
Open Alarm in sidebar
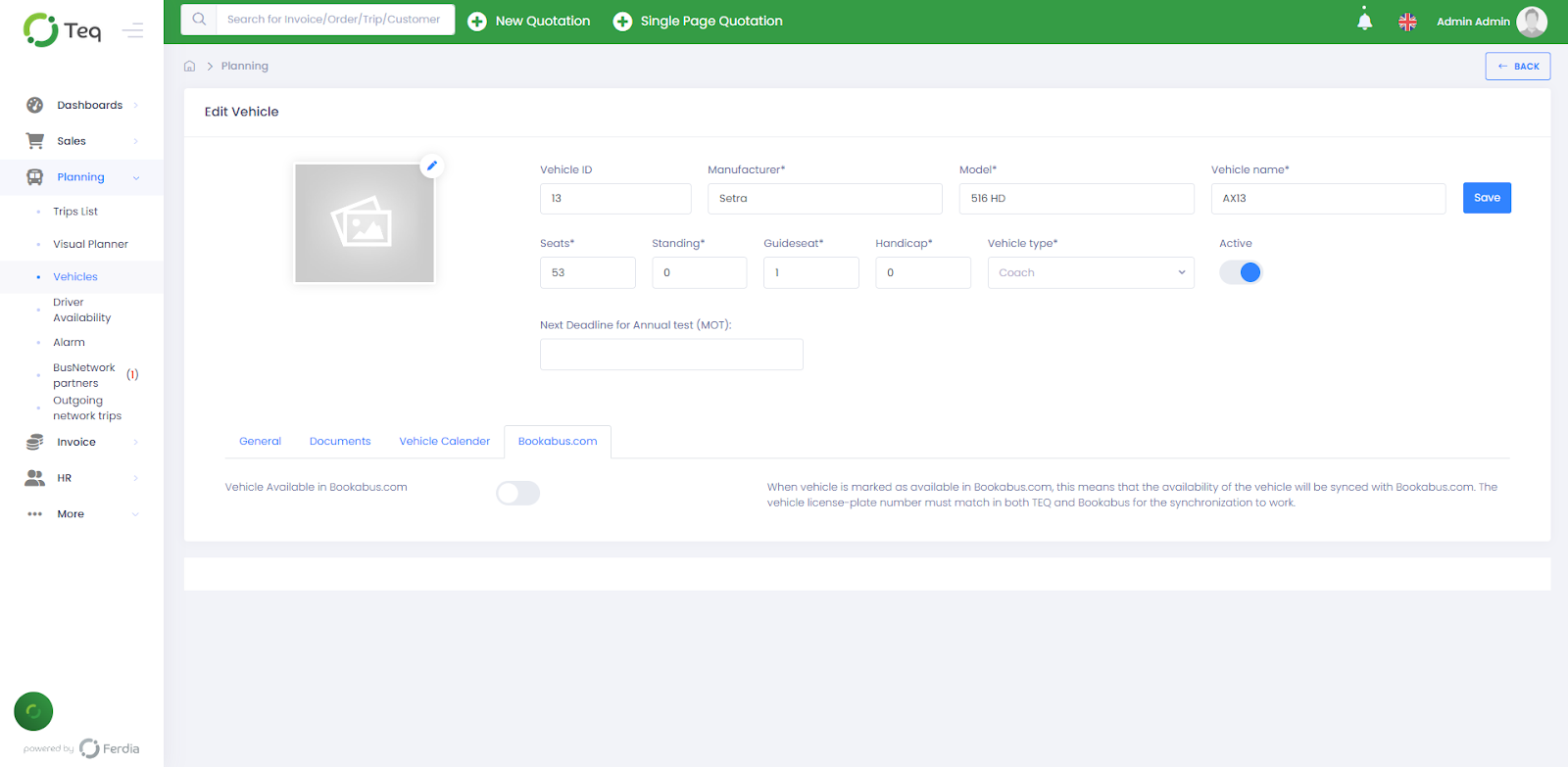click(x=69, y=343)
